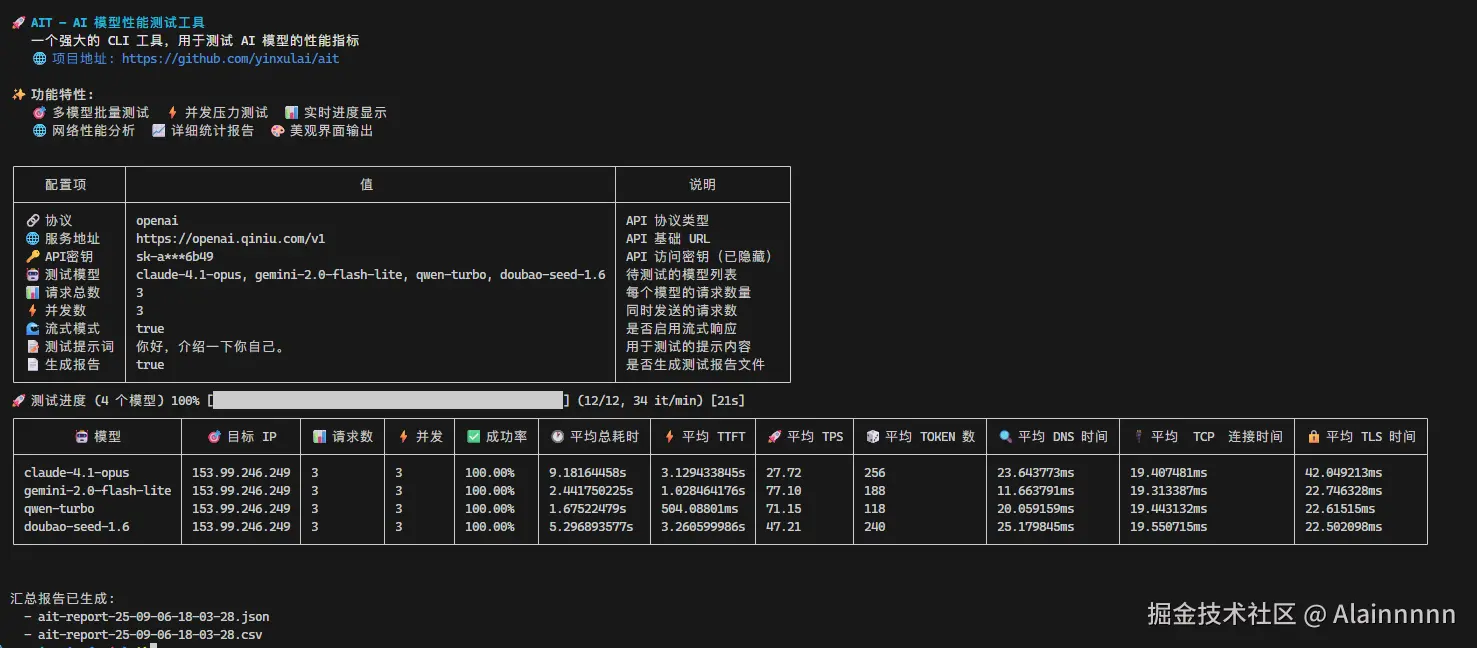
Task: Click the bar chart icon in the 请求数 header
Action: [x=319, y=437]
